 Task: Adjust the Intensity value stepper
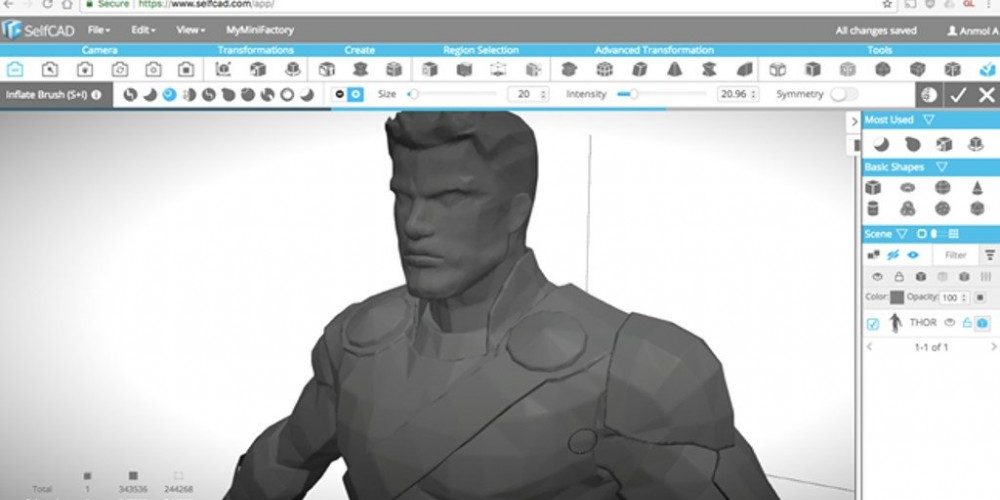[x=754, y=94]
